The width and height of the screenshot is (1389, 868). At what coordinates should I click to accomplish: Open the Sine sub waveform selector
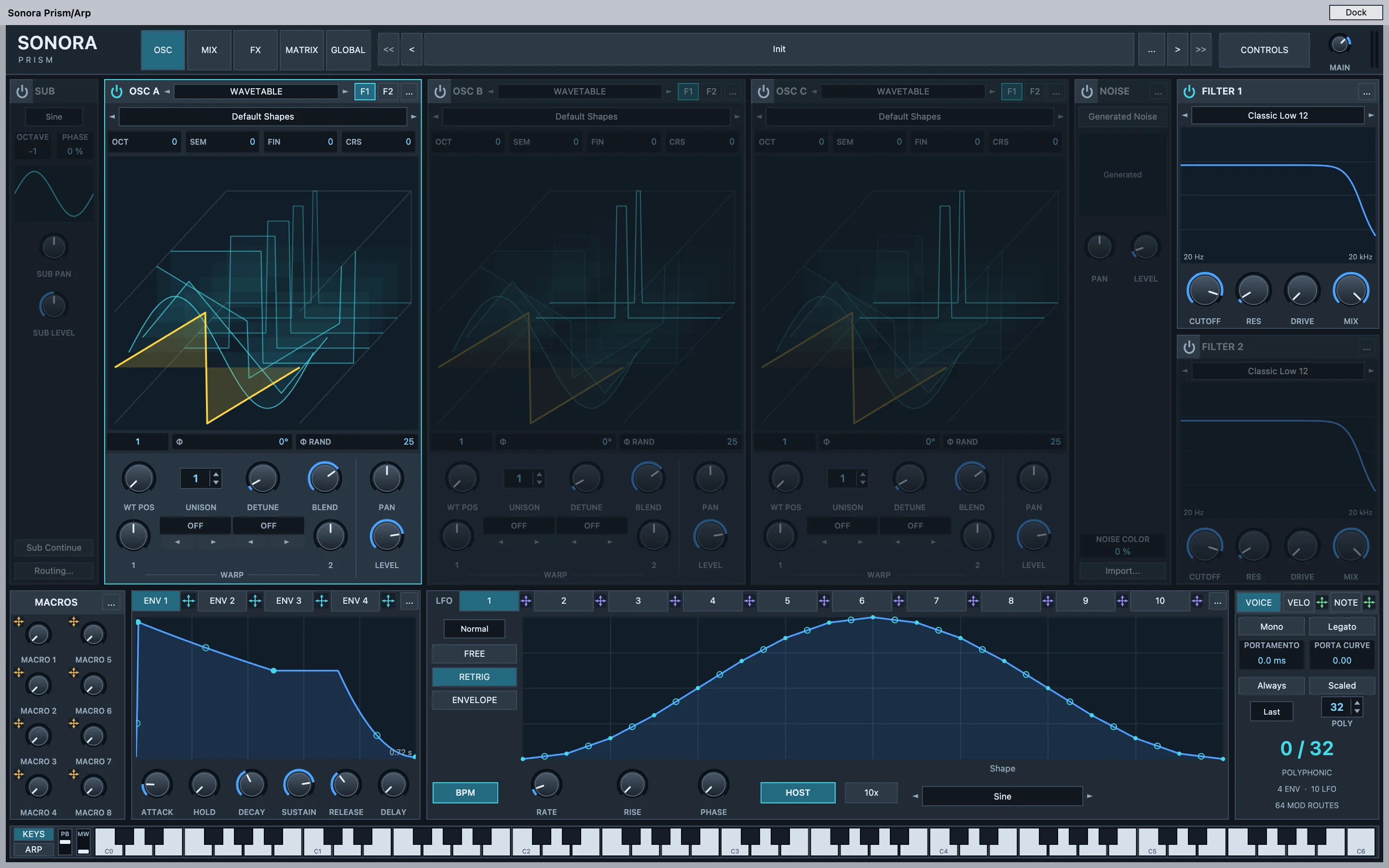coord(54,117)
